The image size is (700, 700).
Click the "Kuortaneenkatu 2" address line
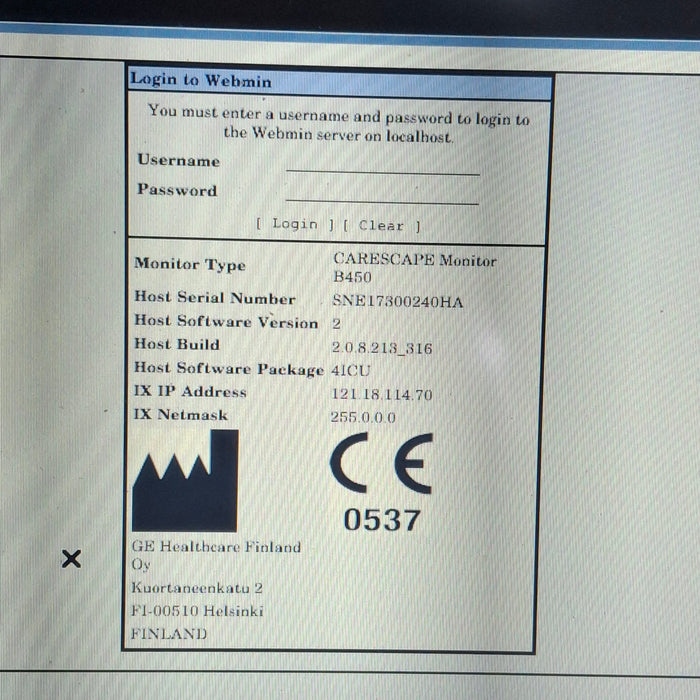tap(197, 588)
